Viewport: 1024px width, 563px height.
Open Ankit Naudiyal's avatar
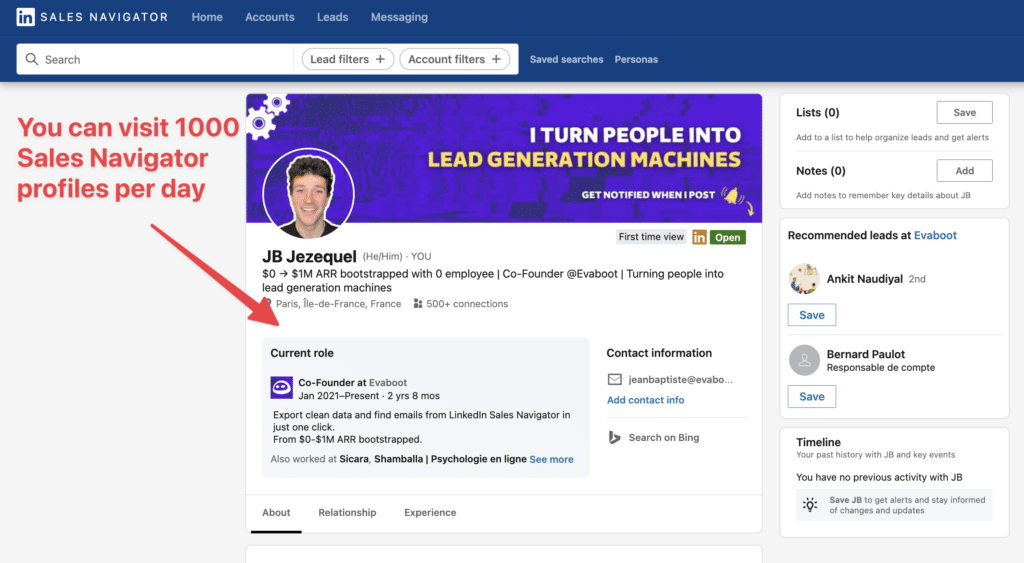804,279
